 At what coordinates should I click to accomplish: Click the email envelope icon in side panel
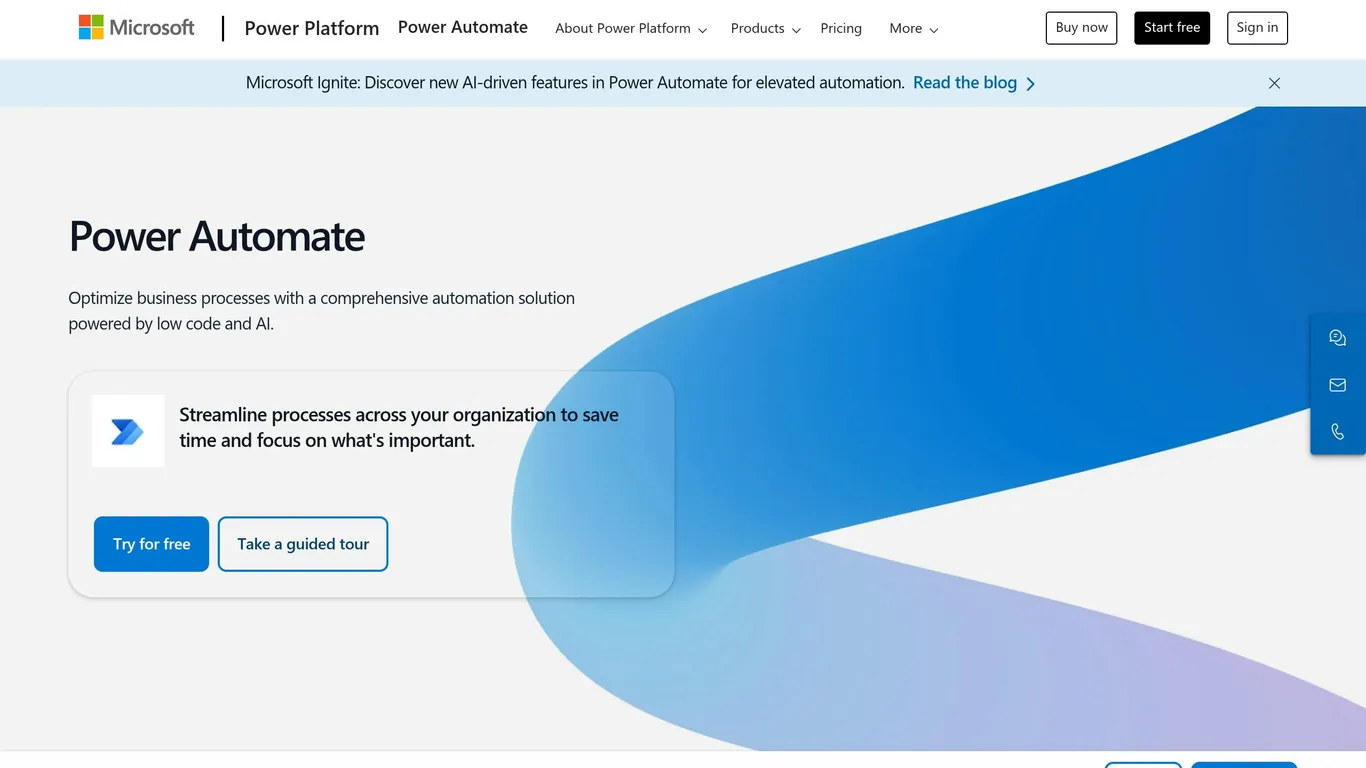coord(1338,385)
